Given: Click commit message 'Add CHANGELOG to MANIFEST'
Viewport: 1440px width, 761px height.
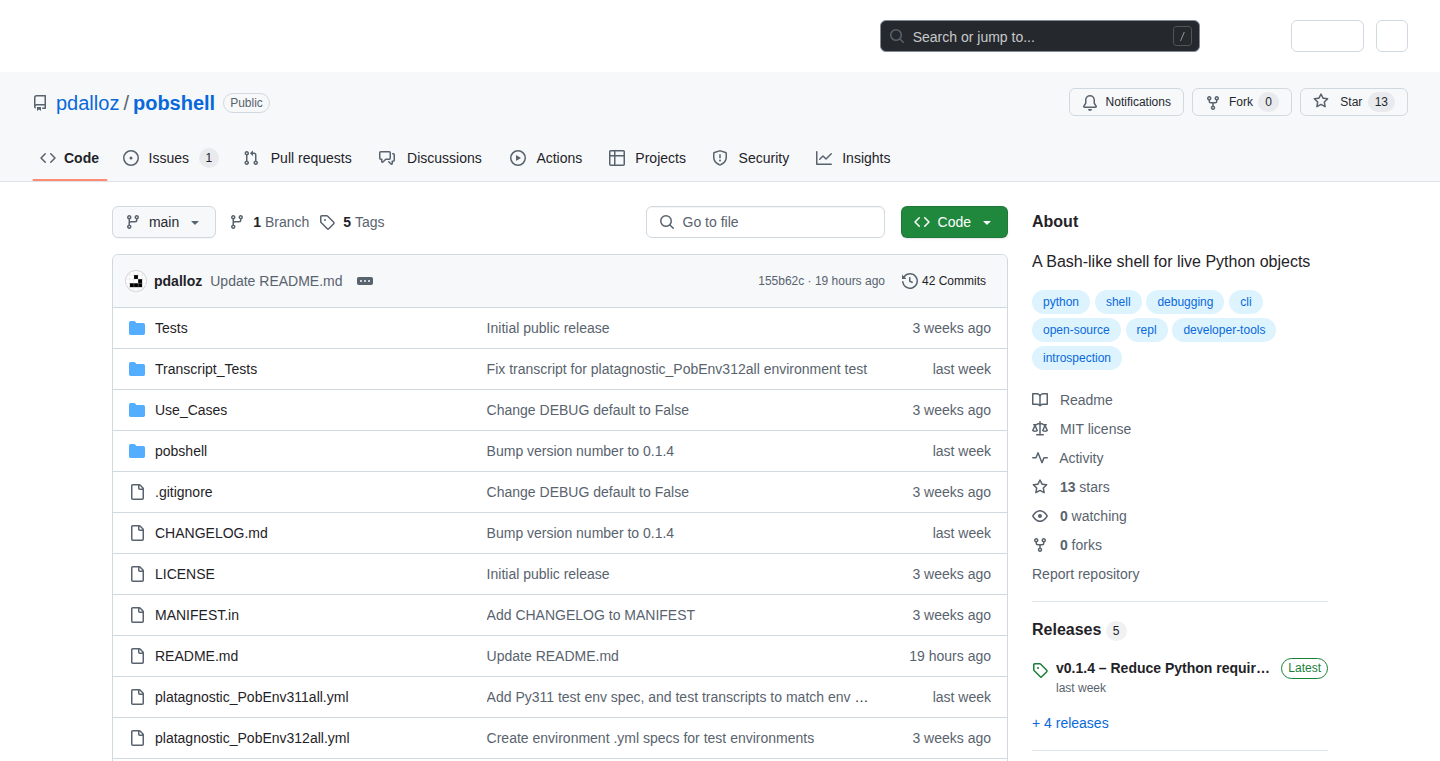Looking at the screenshot, I should coord(590,615).
